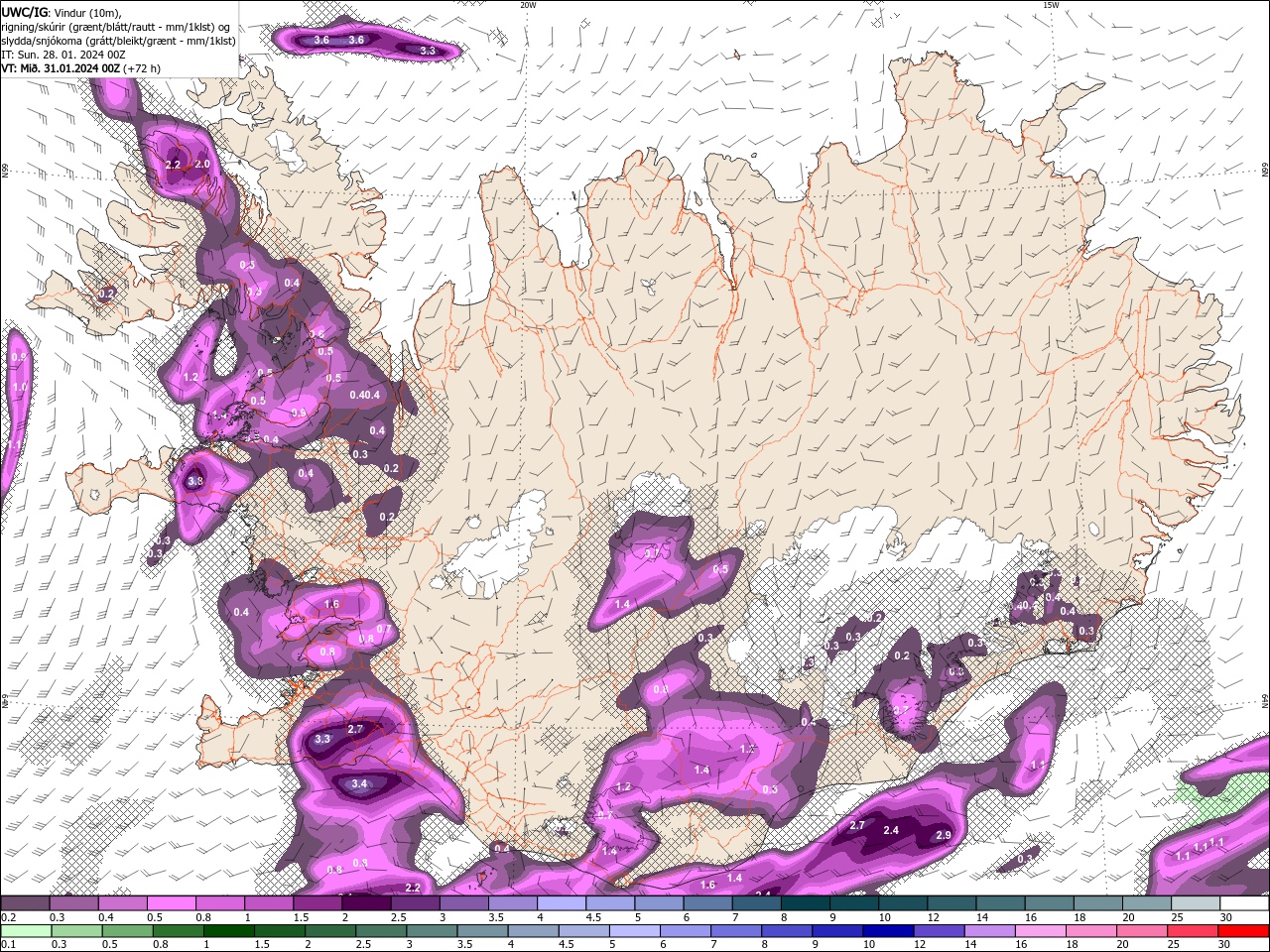
Task: Click the "VT: Mið. 31.01.2024 00Z (+72 h)" line
Action: (x=81, y=68)
